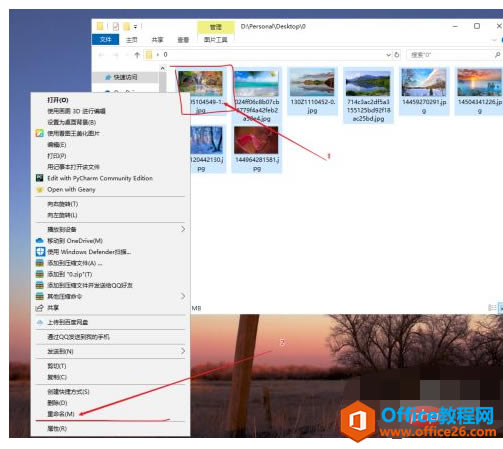Screen dimensions: 503x449
Task: Choose 用记事本打开该文件
Action: (x=73, y=167)
